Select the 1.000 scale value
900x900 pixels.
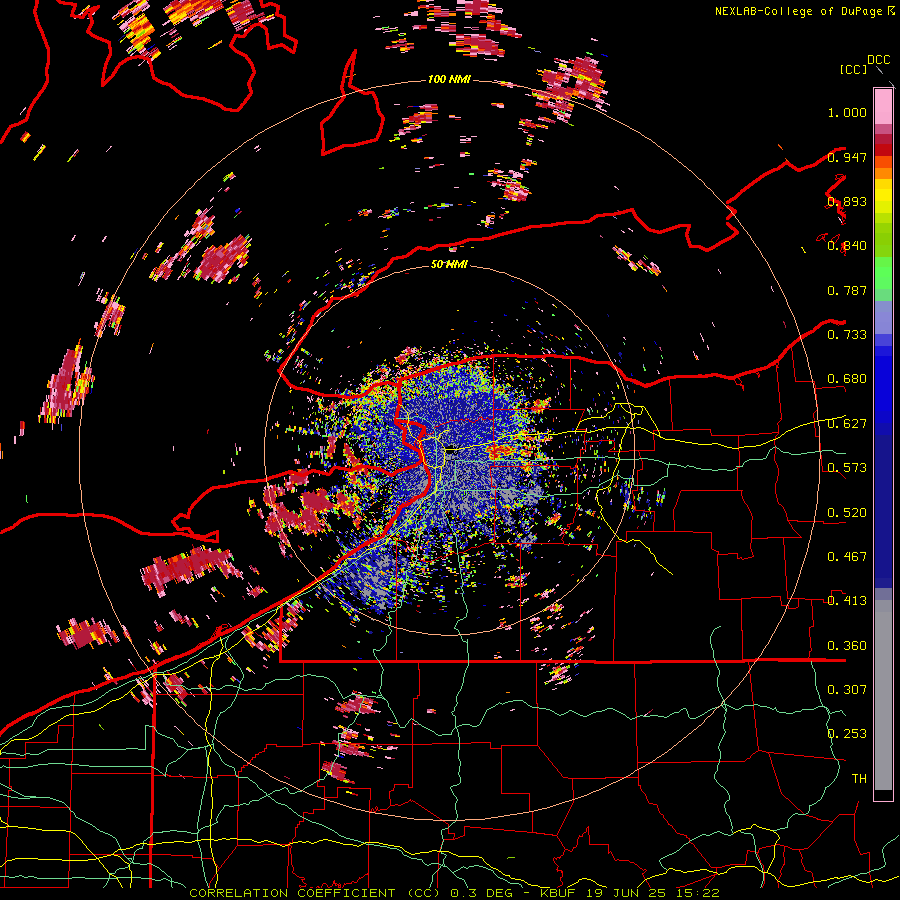click(x=847, y=112)
